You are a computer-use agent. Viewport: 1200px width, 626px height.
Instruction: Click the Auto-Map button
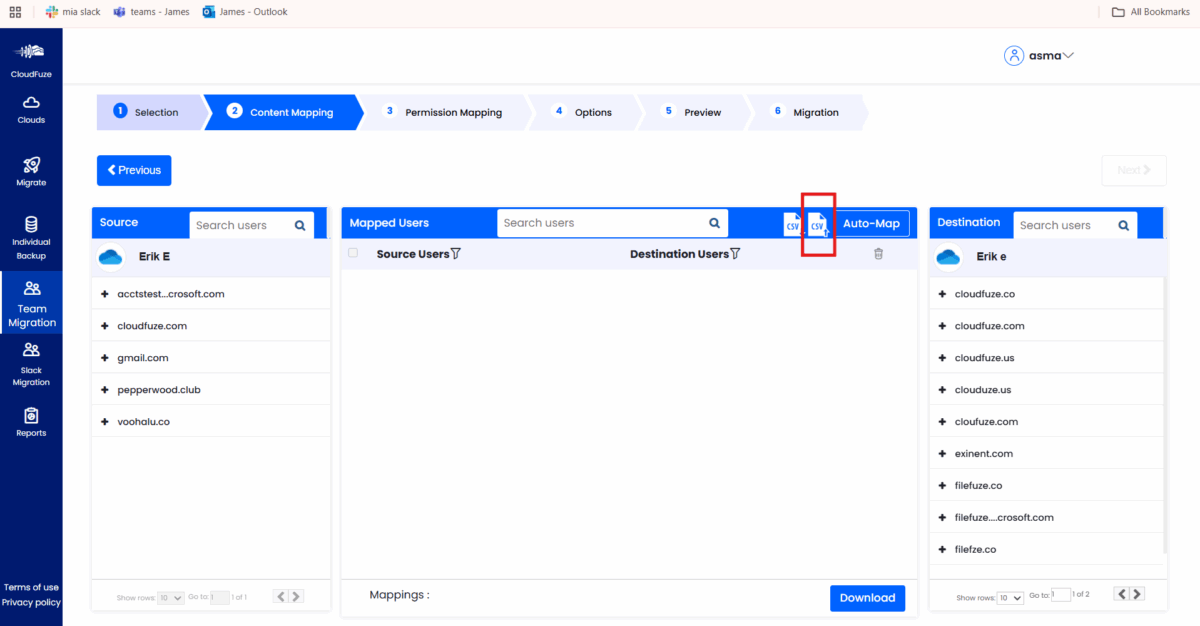tap(871, 223)
